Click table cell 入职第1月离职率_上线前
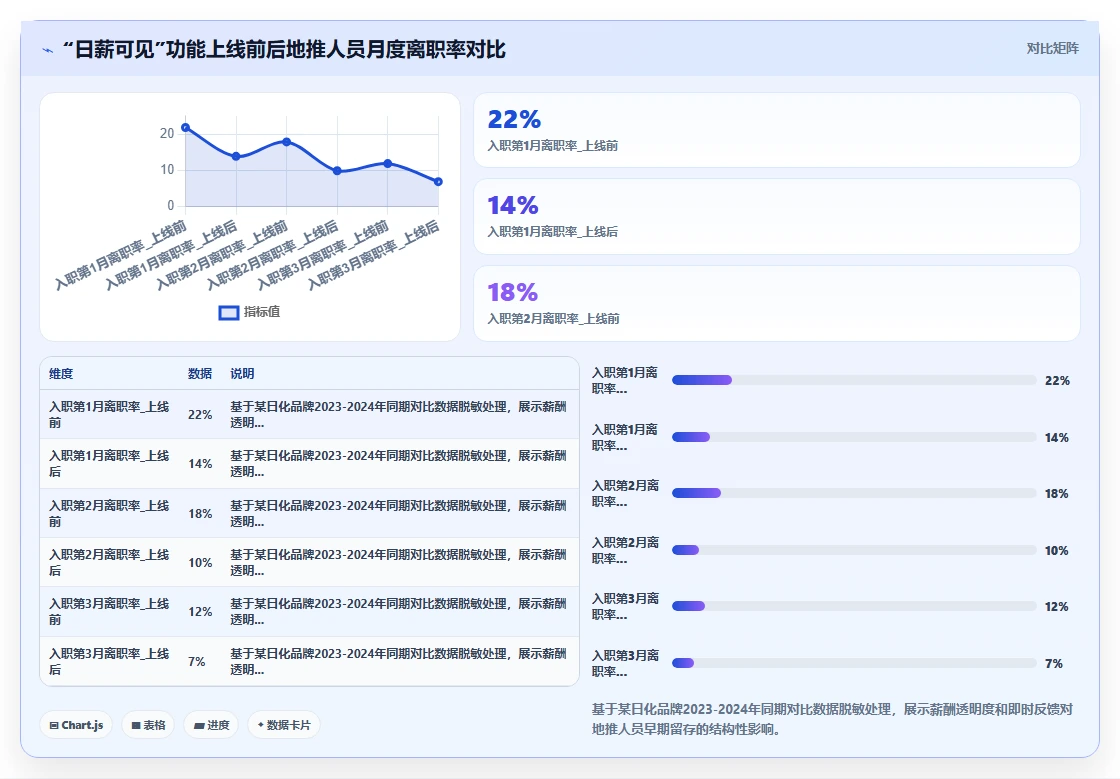 click(x=109, y=414)
